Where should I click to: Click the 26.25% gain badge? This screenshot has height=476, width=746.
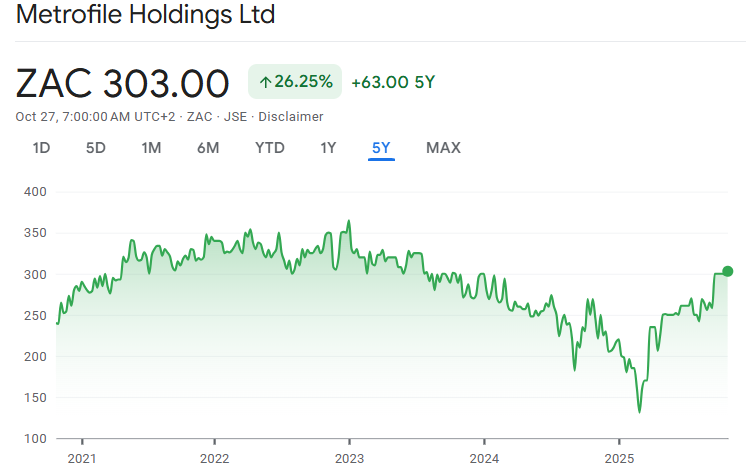click(295, 82)
